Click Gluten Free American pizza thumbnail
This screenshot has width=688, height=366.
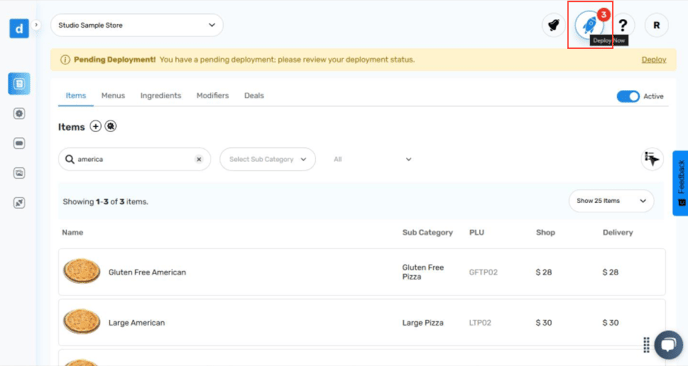pyautogui.click(x=82, y=271)
